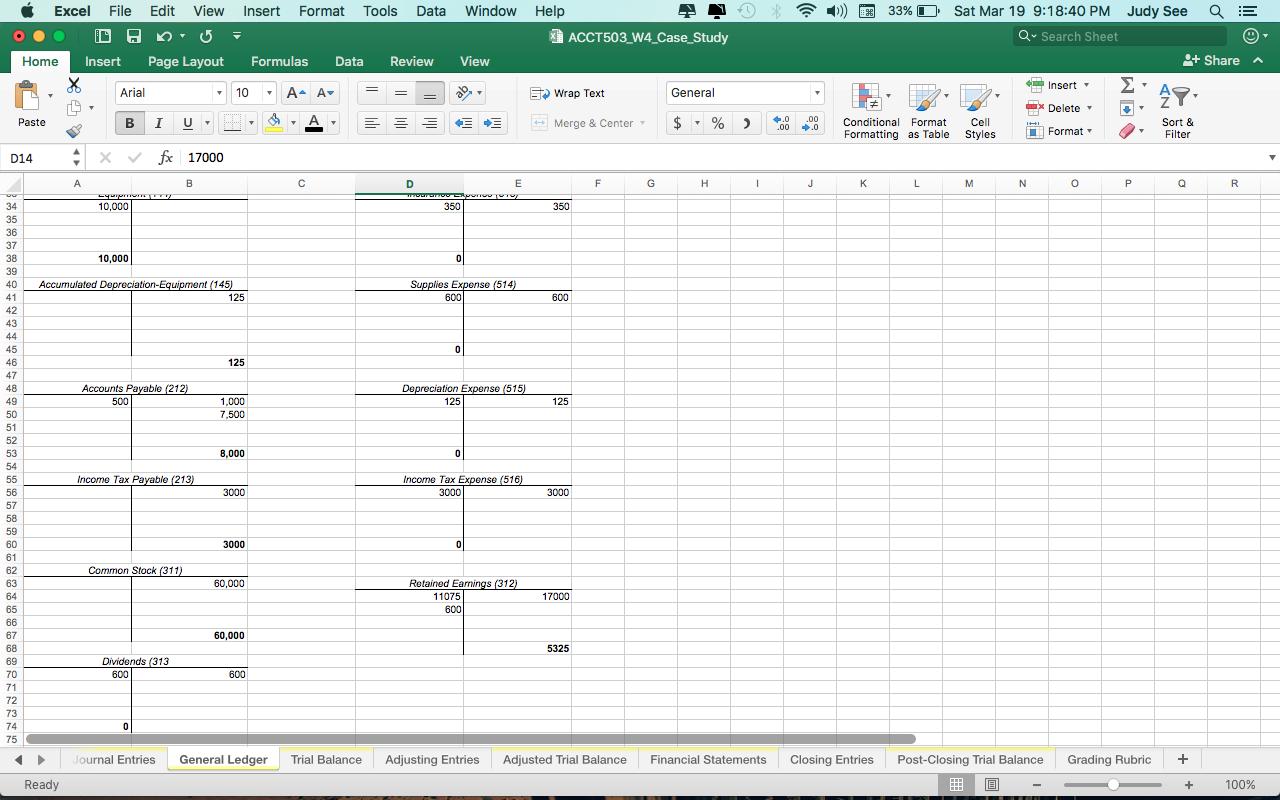
Task: Toggle Bold formatting
Action: tap(129, 123)
